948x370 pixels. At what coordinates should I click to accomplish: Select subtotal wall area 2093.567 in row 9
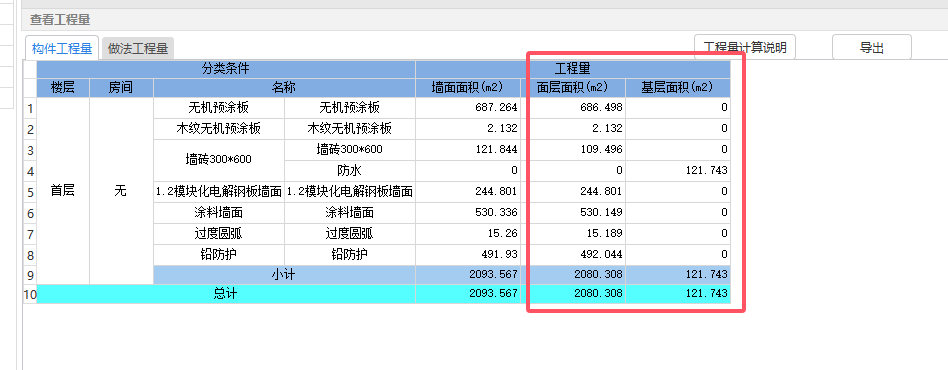(467, 274)
